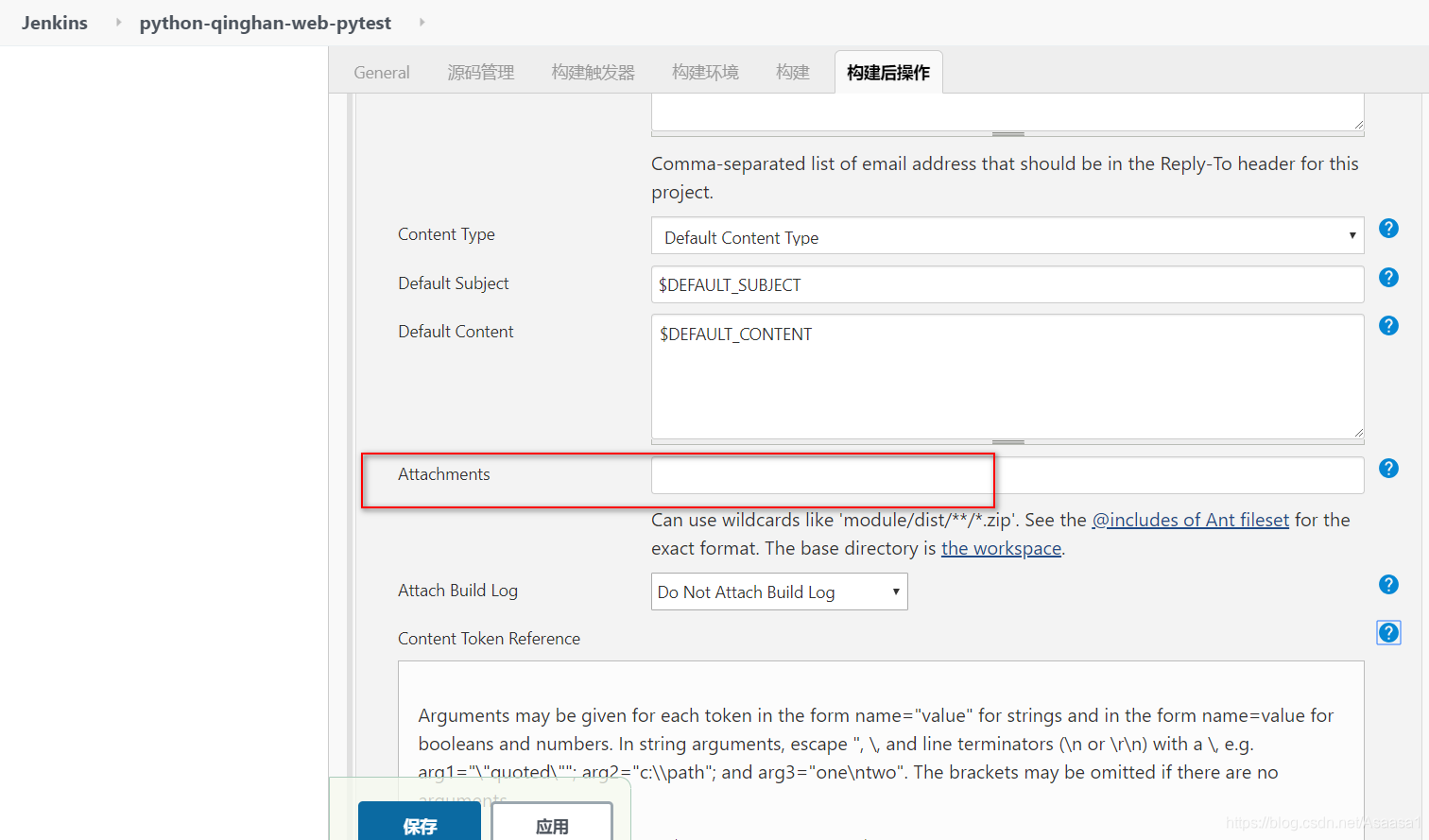Click Reply-To list text area
This screenshot has height=840, width=1429.
point(1007,111)
